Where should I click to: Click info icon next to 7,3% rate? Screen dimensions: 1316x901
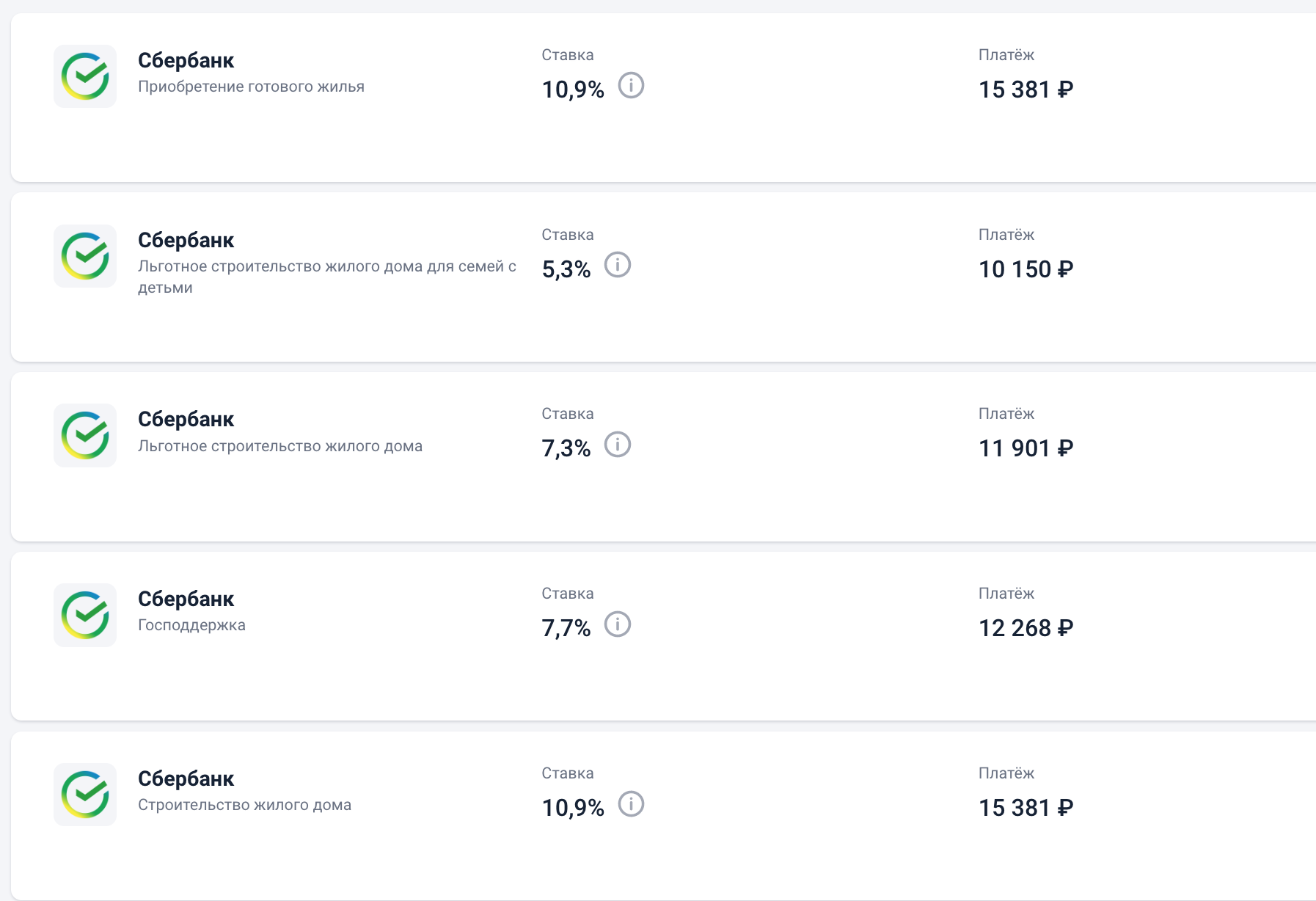click(x=618, y=445)
